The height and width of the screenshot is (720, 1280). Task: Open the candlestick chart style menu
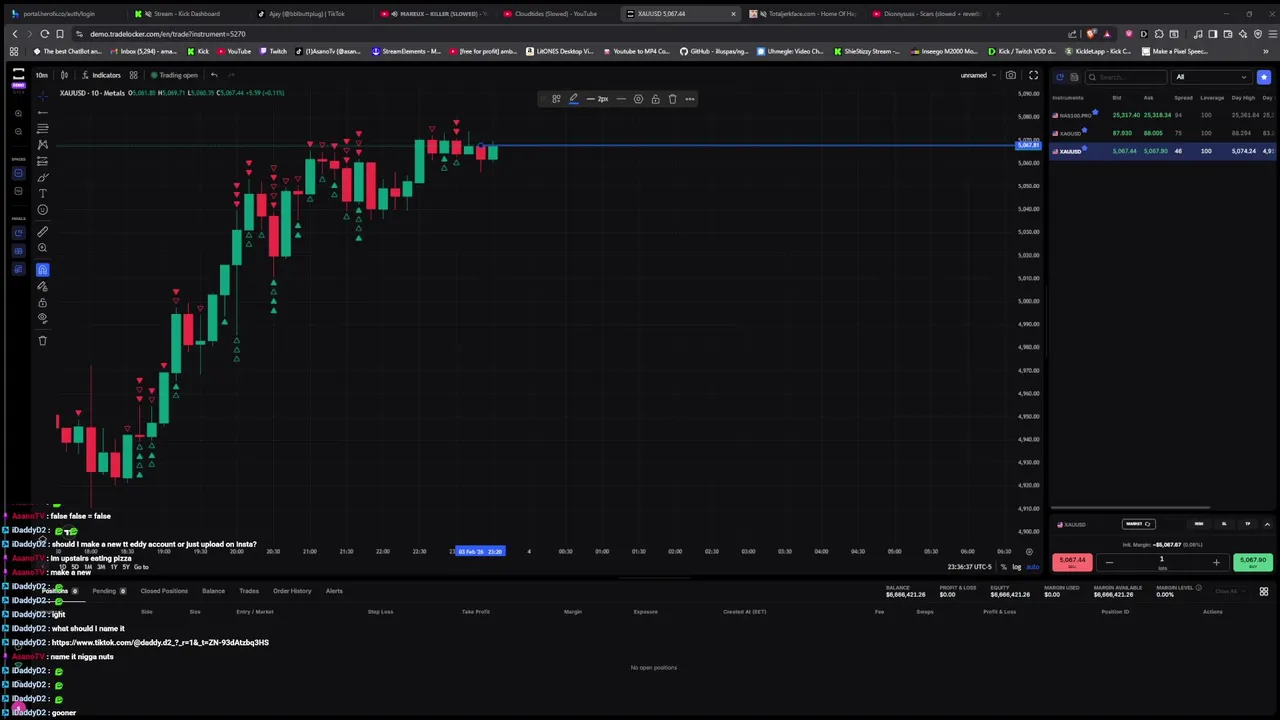tap(64, 75)
